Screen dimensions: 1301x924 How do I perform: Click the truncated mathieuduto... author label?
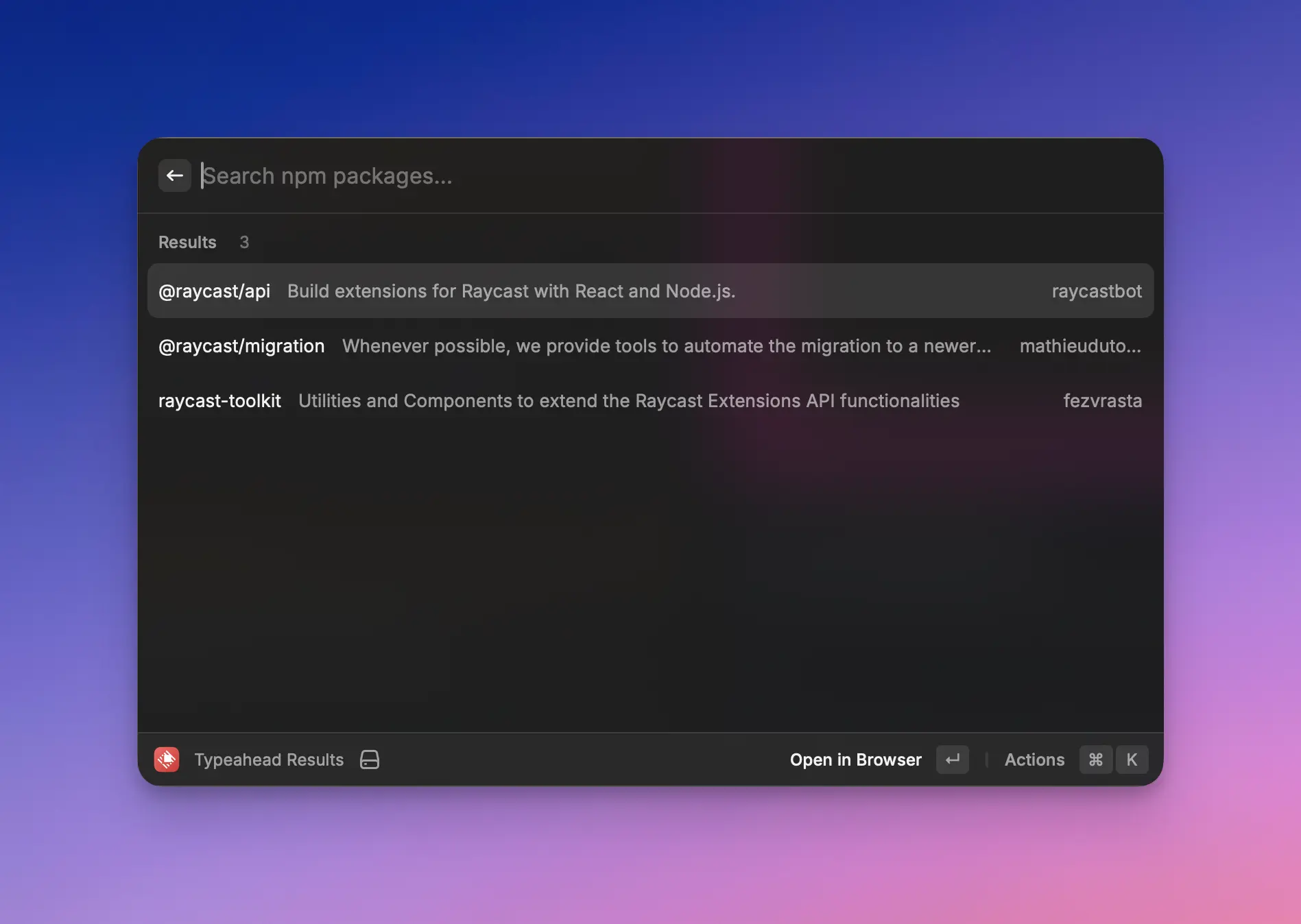pyautogui.click(x=1079, y=346)
